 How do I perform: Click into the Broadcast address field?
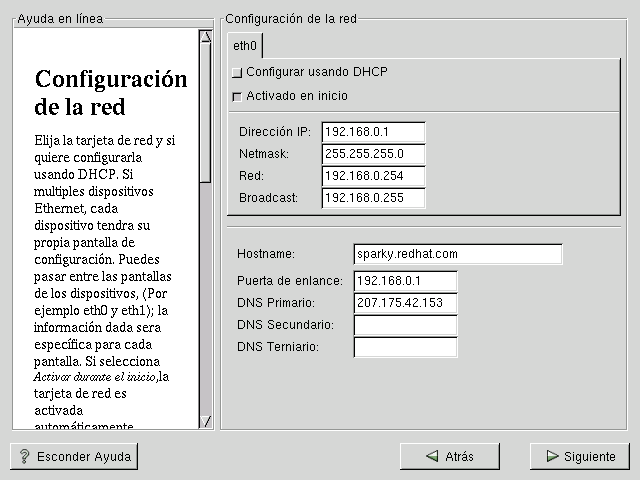tap(374, 198)
